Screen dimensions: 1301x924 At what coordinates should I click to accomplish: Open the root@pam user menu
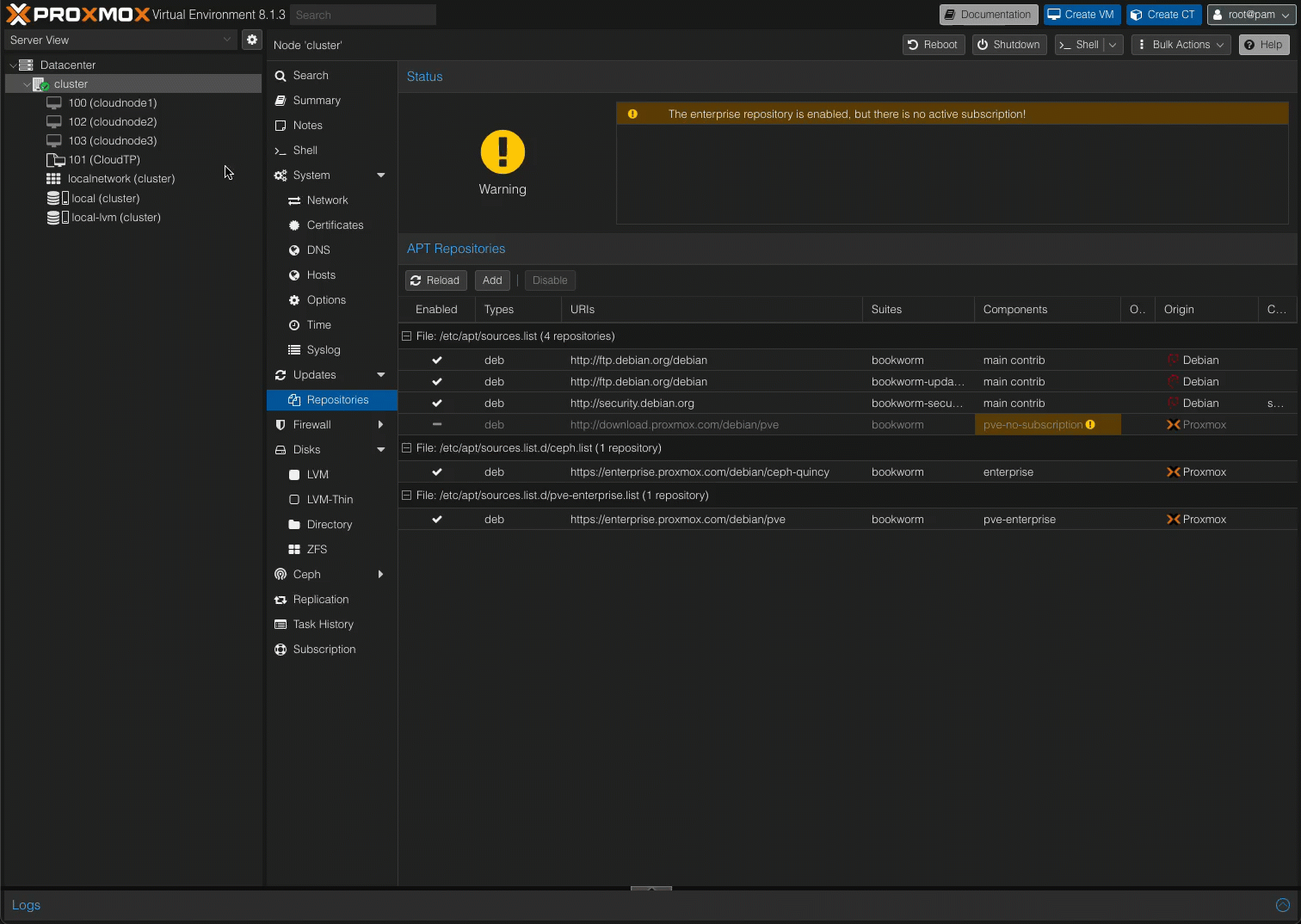1251,15
